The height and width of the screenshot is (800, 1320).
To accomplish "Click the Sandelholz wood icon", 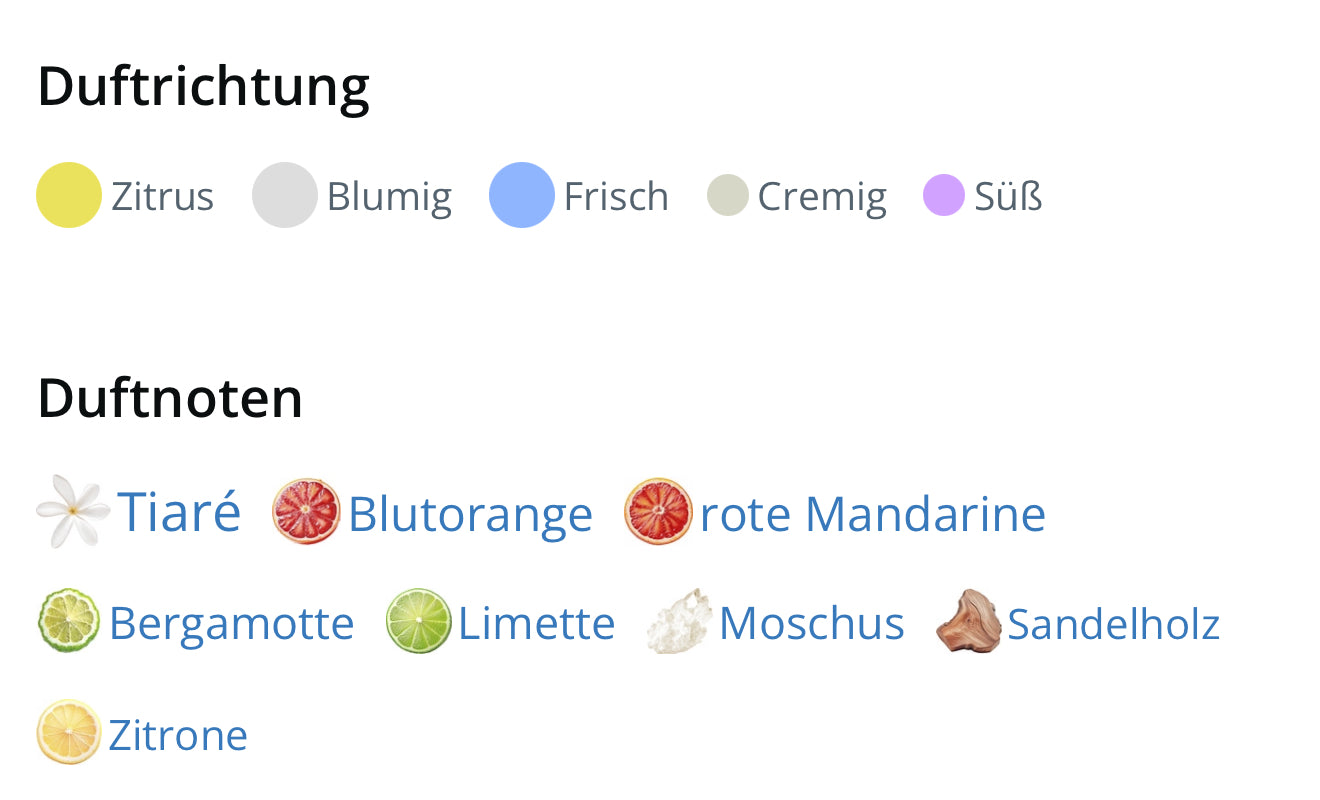I will point(968,621).
